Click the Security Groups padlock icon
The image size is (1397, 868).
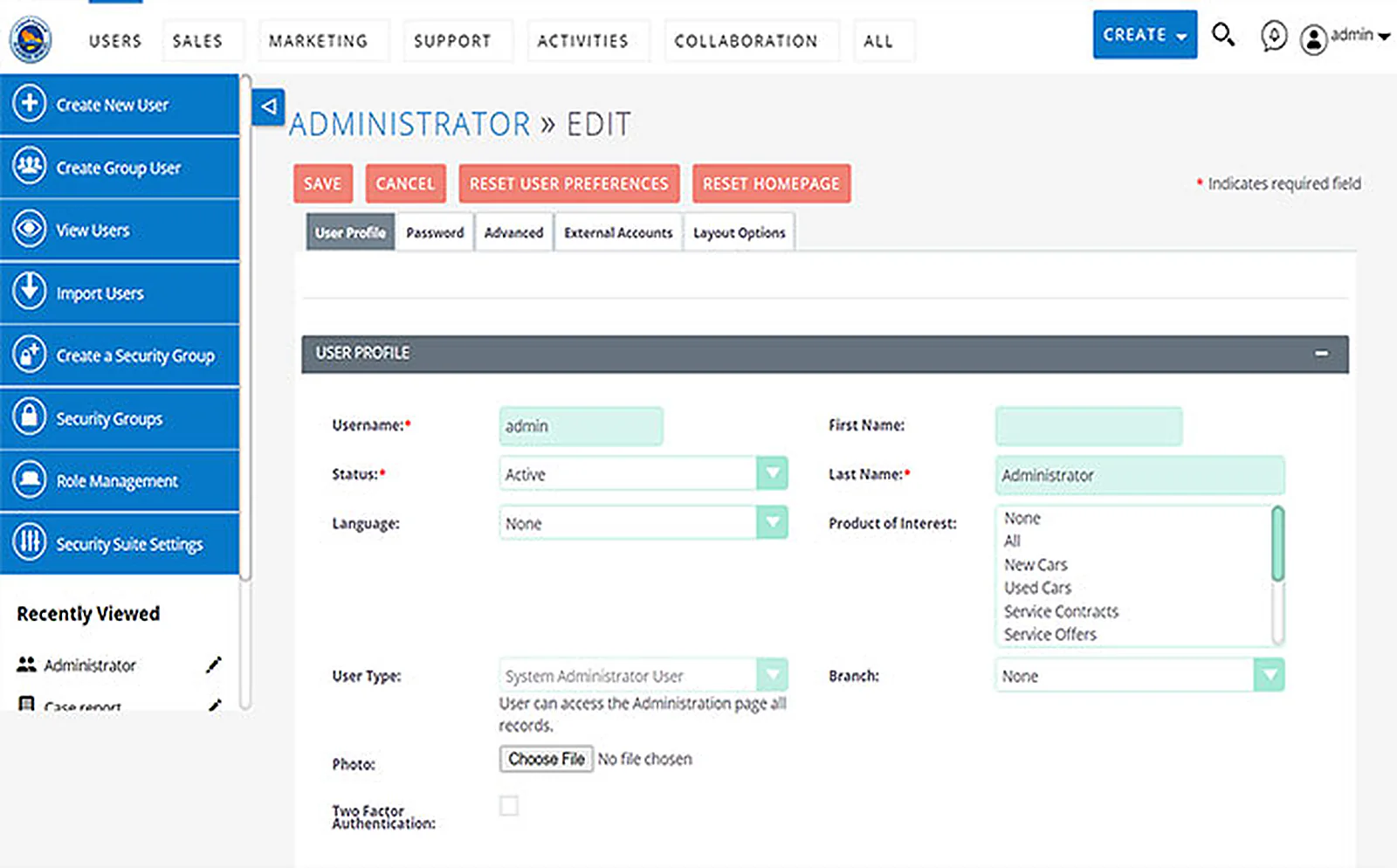tap(29, 417)
